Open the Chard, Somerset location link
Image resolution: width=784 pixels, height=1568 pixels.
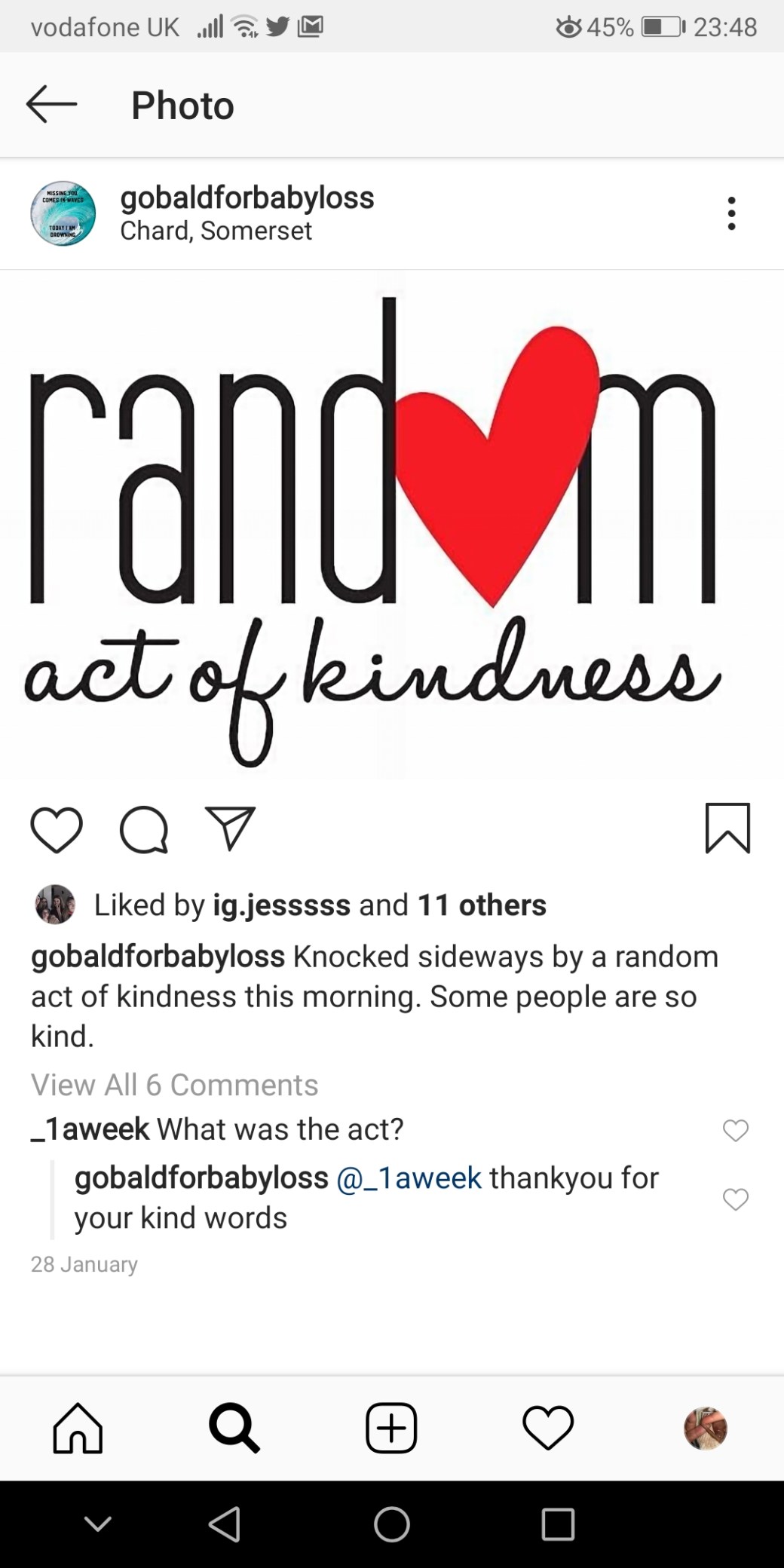[216, 231]
